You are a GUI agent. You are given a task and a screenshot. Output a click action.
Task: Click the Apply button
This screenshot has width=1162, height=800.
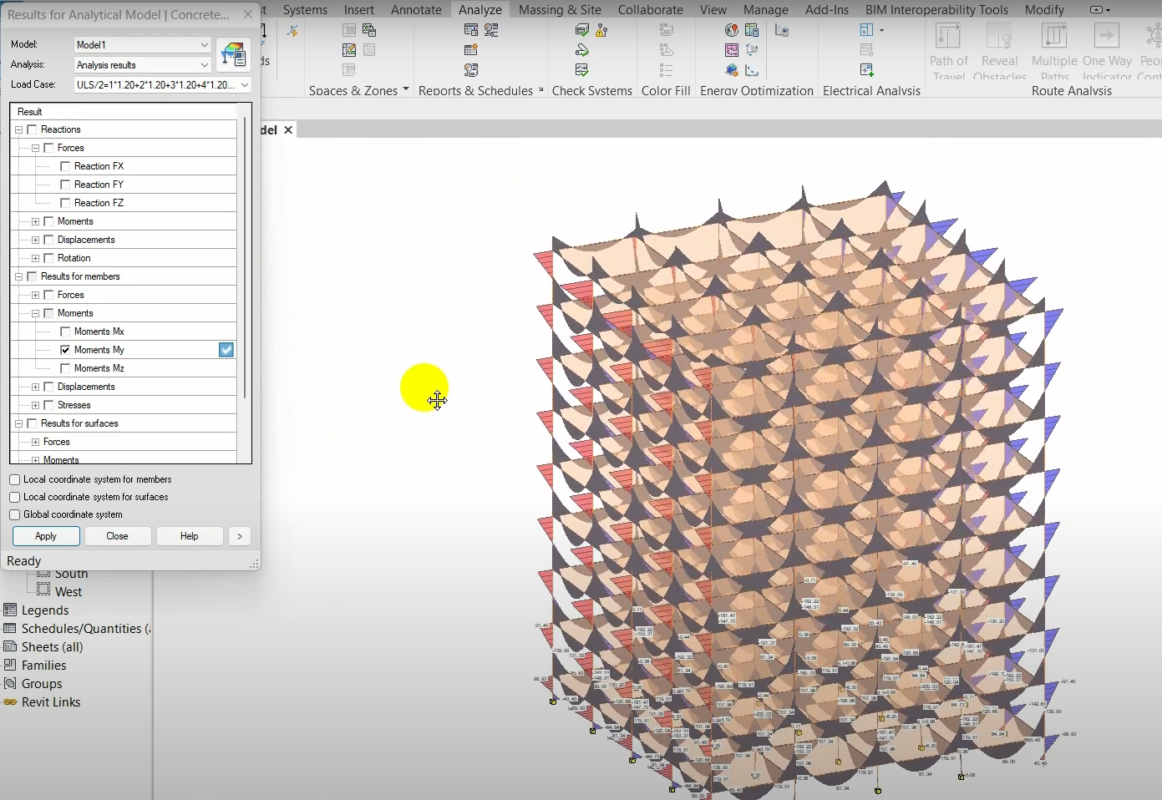point(45,536)
